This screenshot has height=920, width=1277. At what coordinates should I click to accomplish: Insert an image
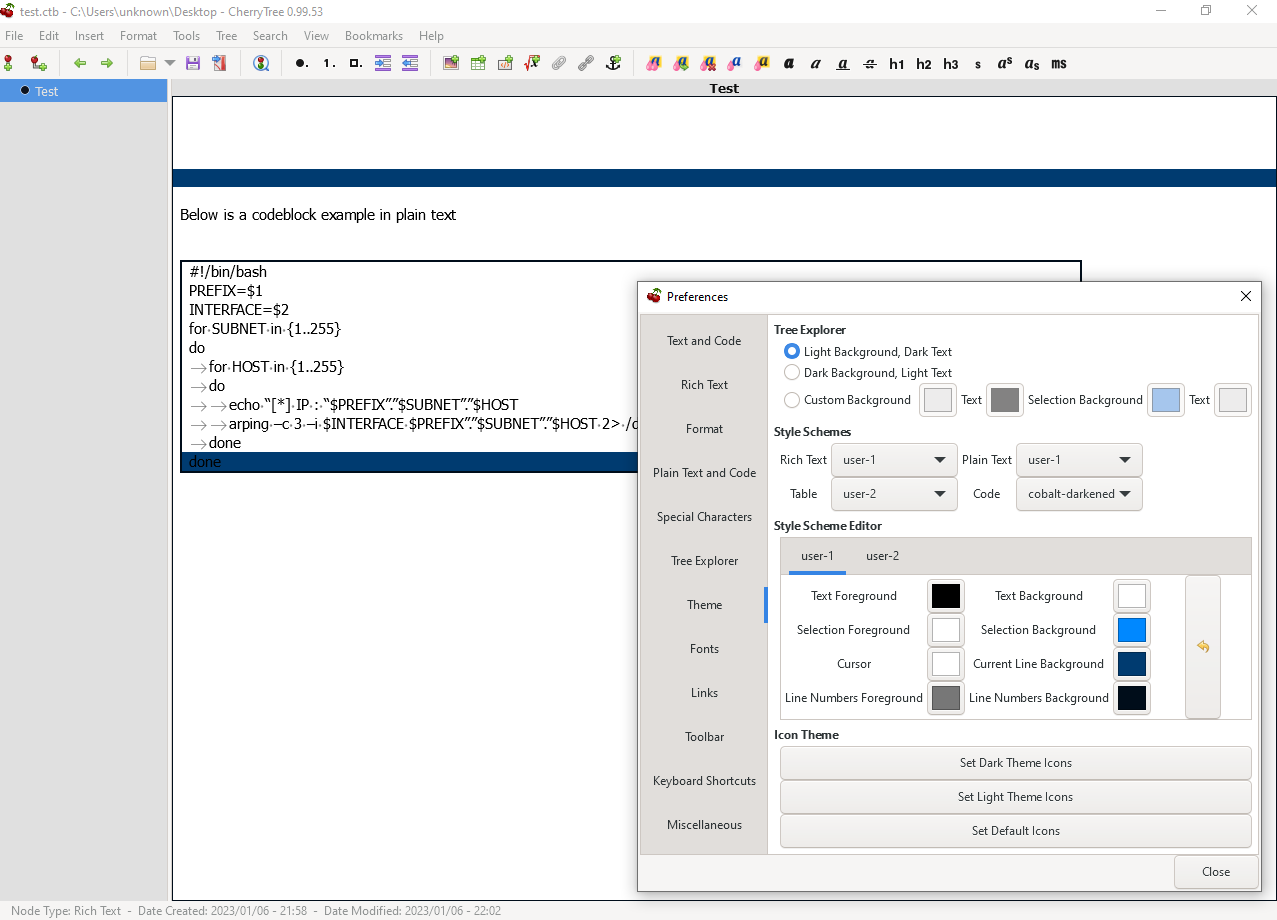pyautogui.click(x=451, y=63)
